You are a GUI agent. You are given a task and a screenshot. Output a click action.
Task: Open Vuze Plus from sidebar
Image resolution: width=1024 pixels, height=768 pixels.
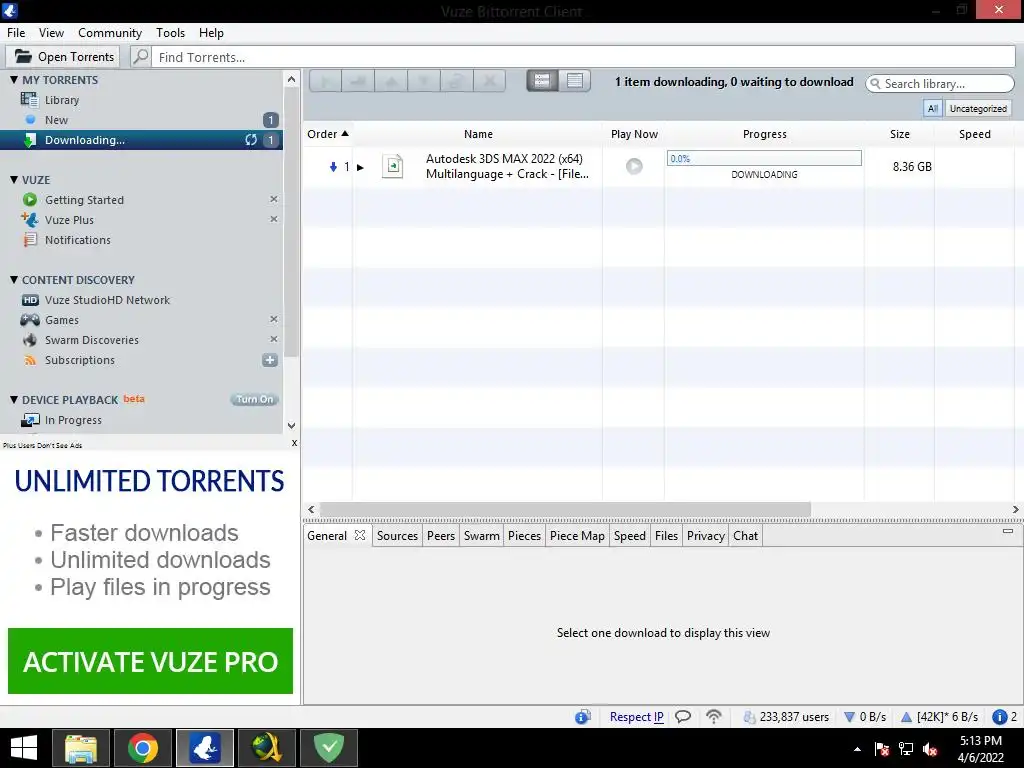(x=69, y=220)
